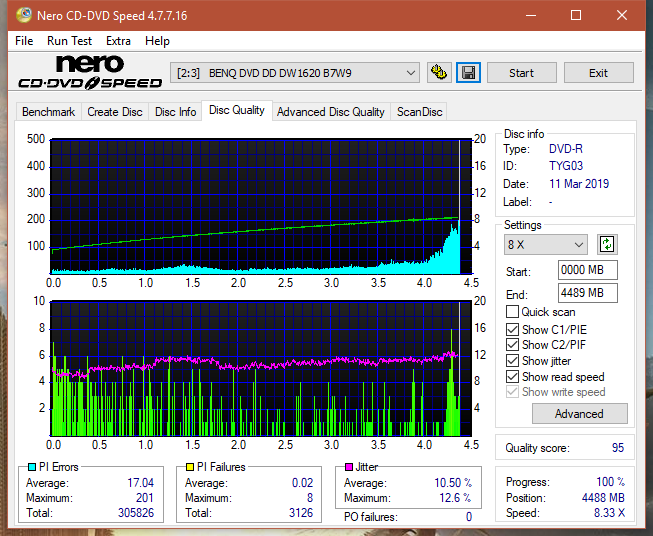The image size is (653, 536).
Task: Toggle the Quick scan checkbox
Action: 512,312
